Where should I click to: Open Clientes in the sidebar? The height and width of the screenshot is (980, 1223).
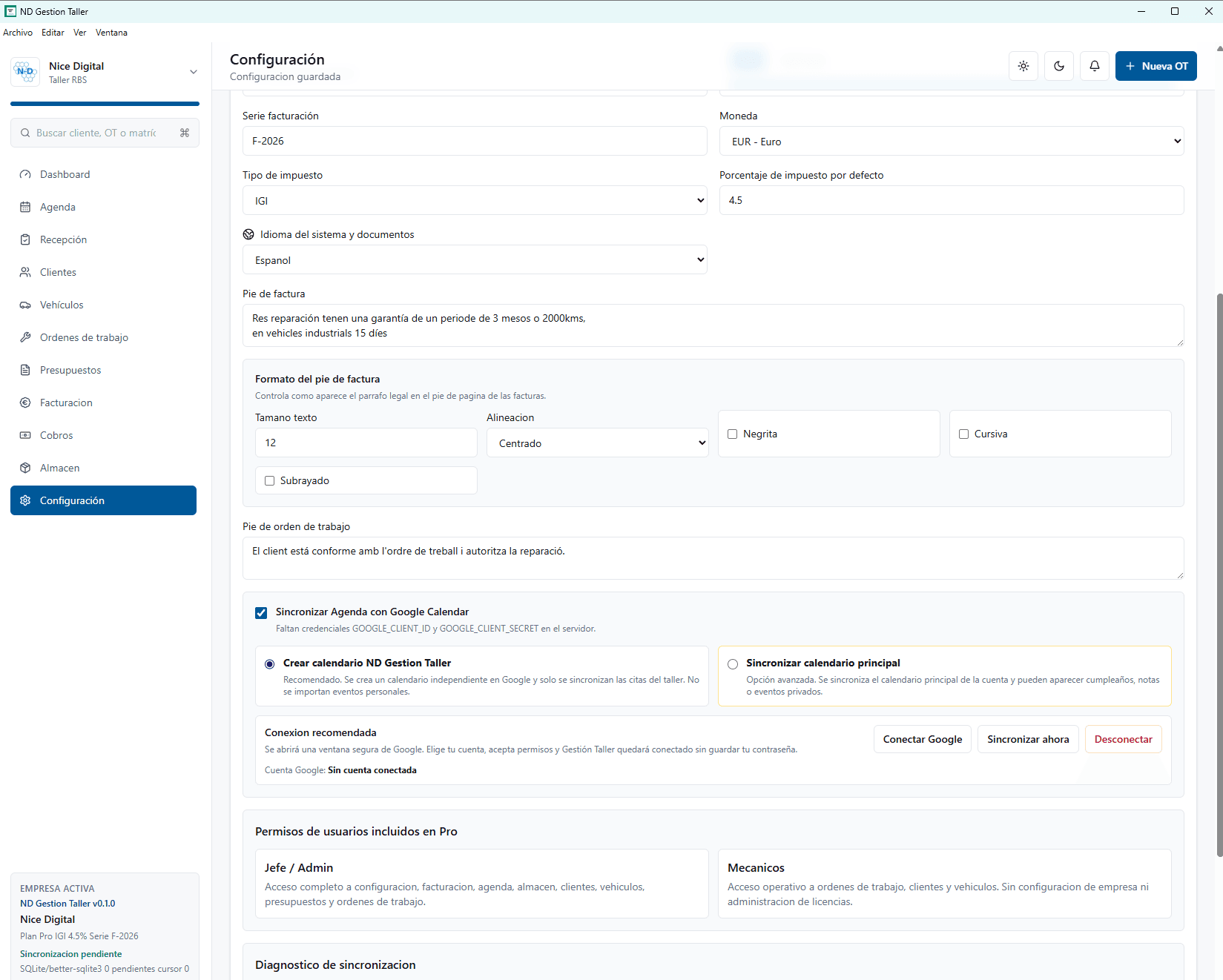coord(104,272)
